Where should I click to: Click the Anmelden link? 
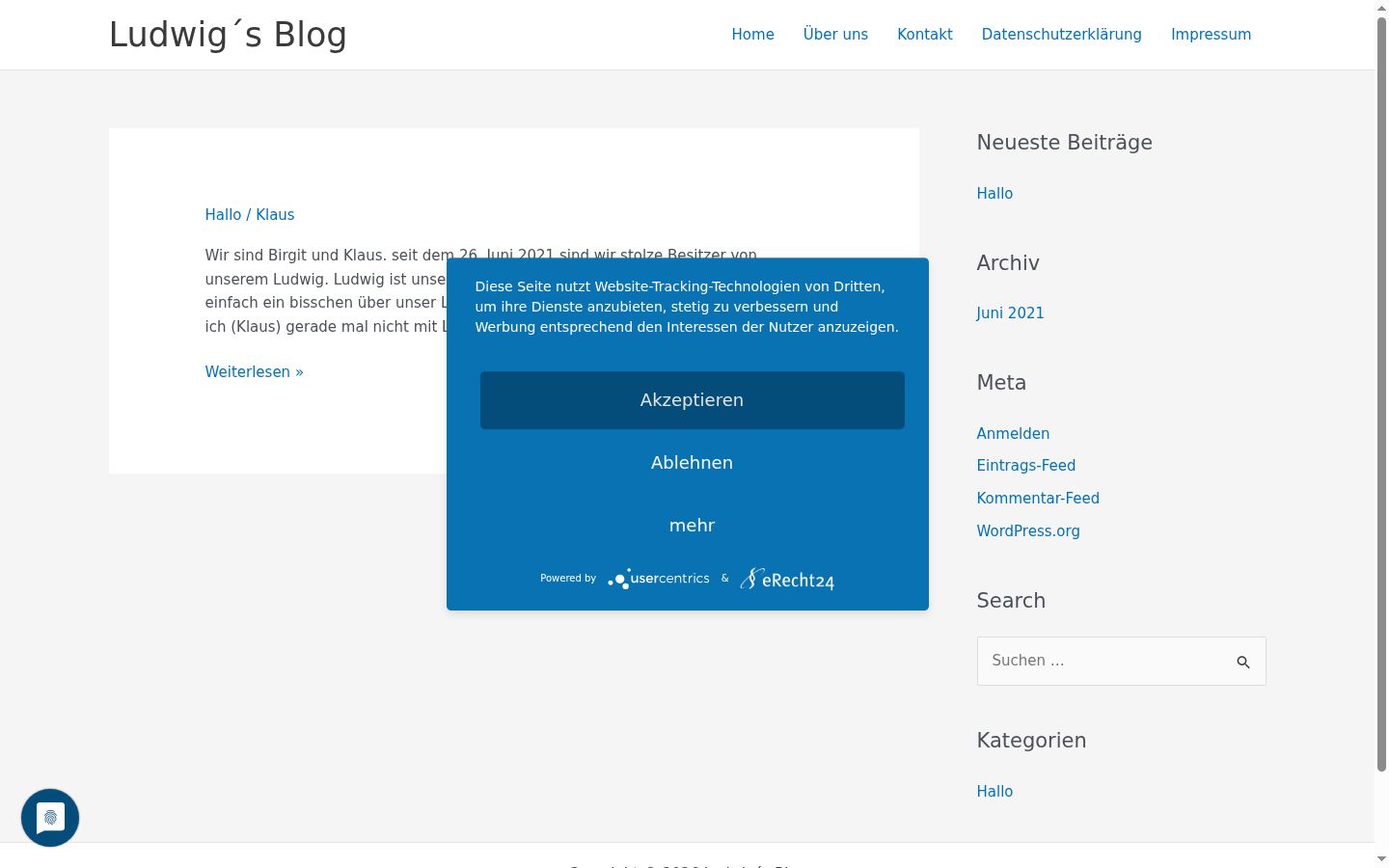pyautogui.click(x=1013, y=434)
